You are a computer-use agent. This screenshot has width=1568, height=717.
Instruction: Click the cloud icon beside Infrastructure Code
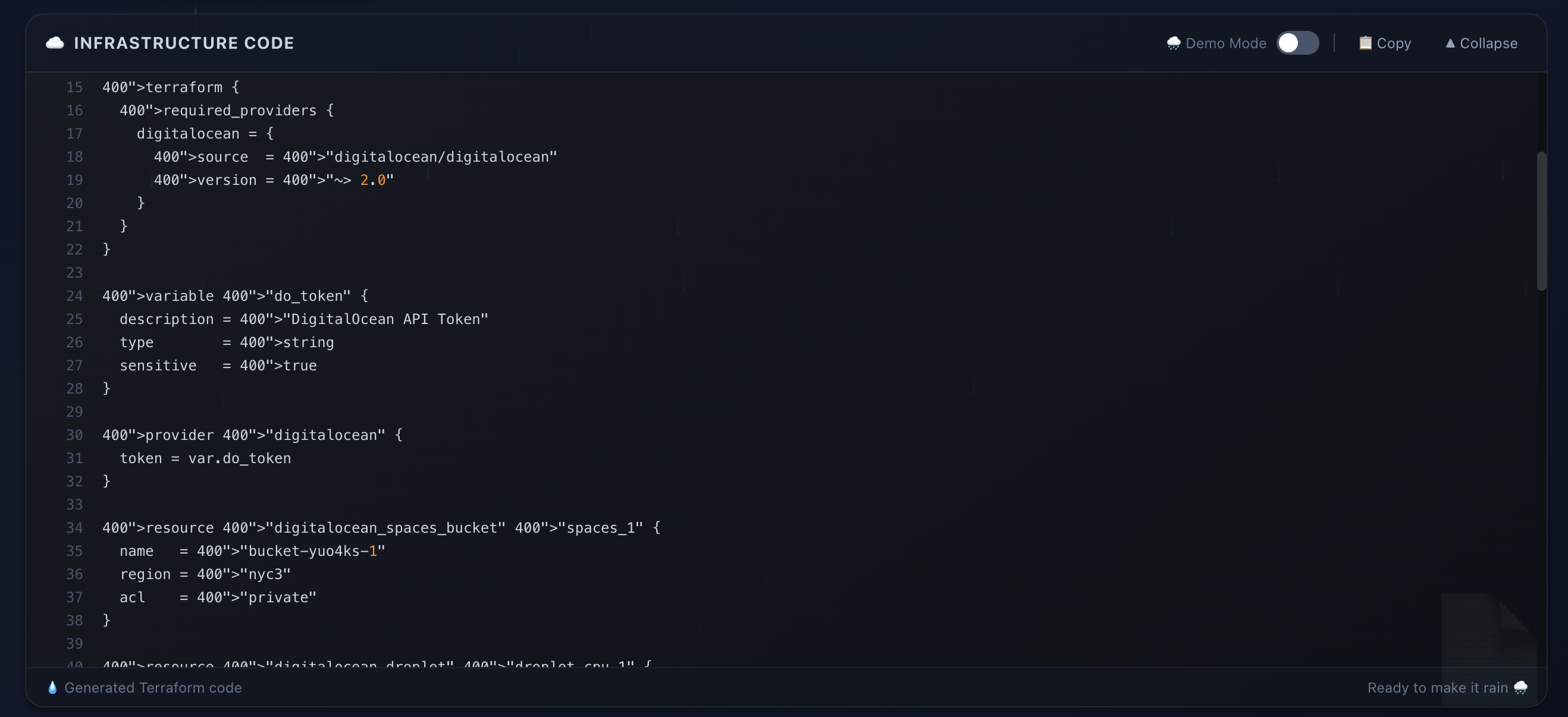pos(55,43)
